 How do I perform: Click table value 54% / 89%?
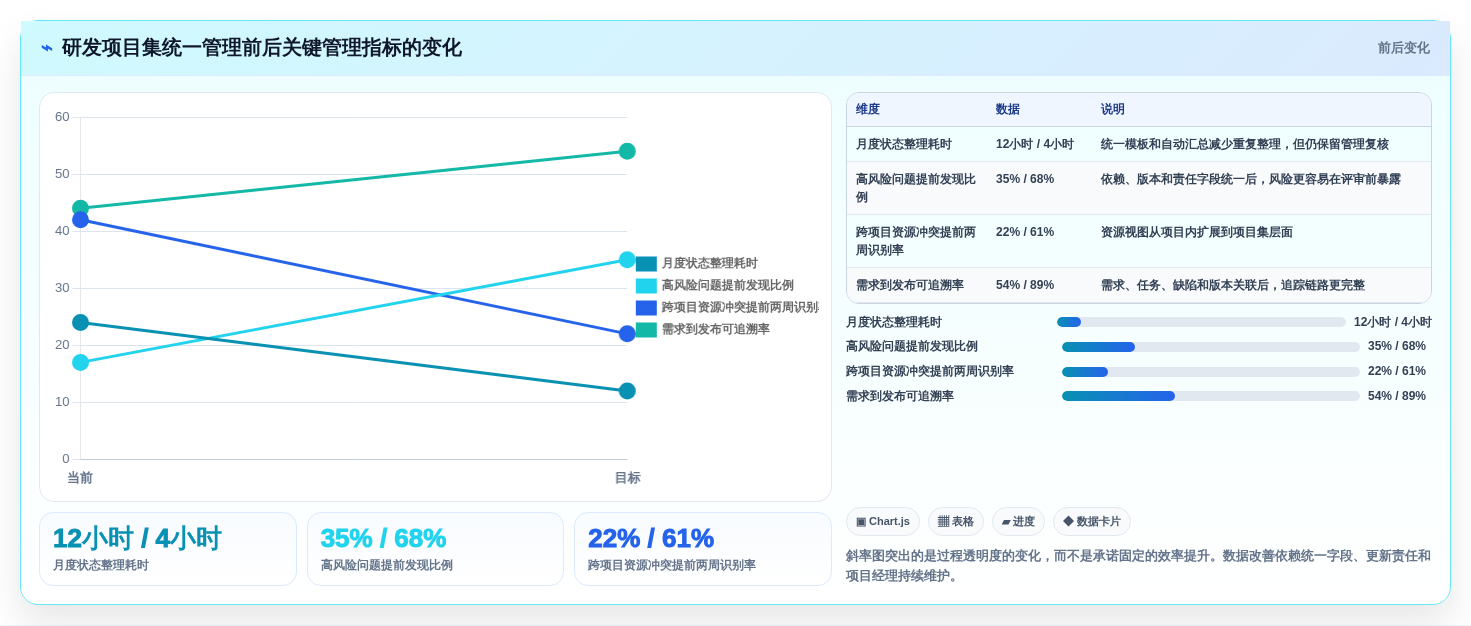click(x=1025, y=285)
